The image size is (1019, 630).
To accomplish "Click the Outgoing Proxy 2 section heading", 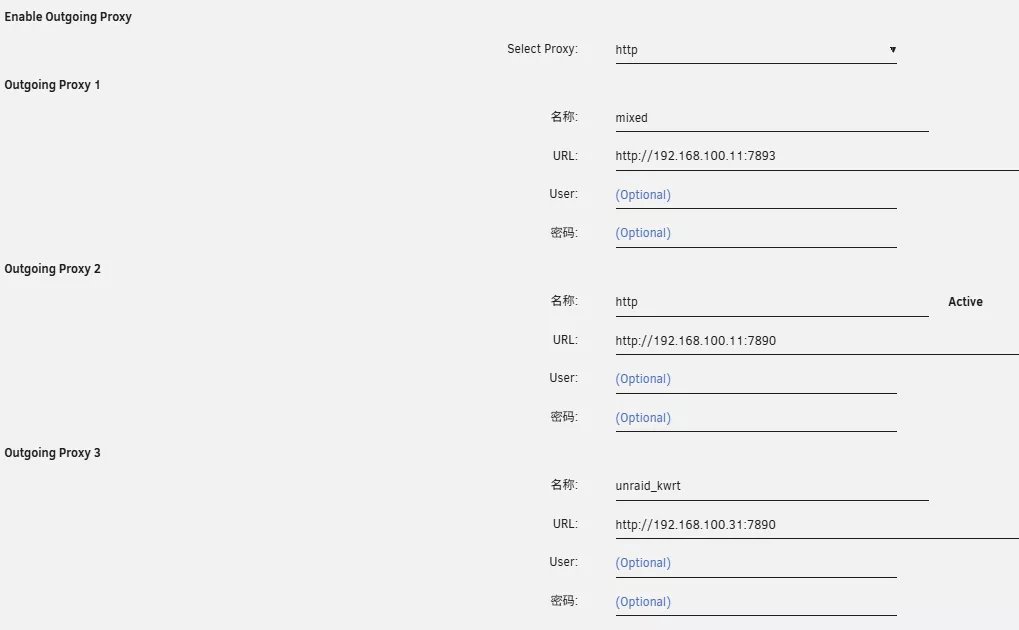I will (x=52, y=269).
